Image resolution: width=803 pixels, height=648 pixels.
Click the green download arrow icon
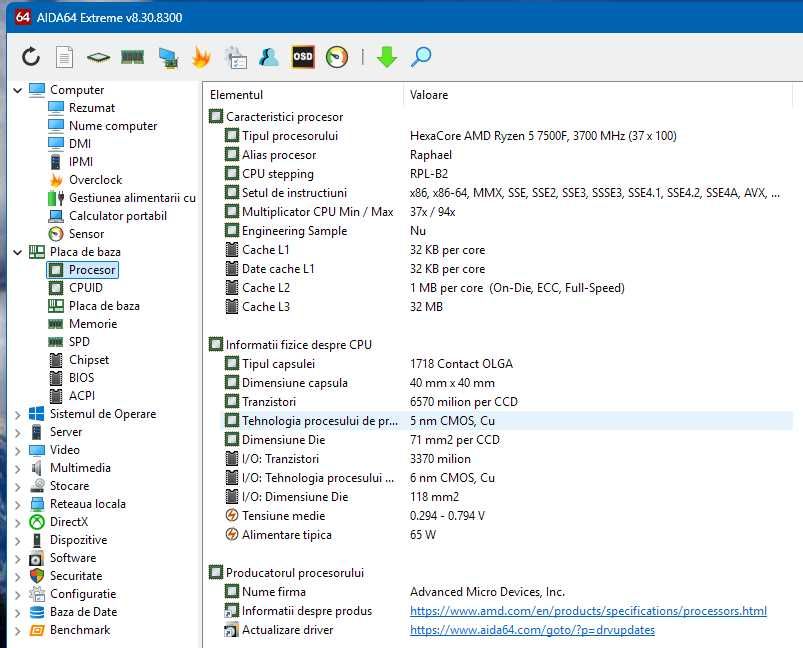click(x=387, y=57)
